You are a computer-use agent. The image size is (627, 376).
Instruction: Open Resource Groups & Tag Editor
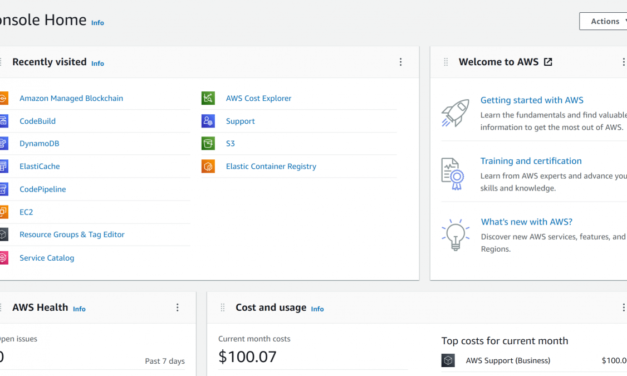(x=72, y=234)
